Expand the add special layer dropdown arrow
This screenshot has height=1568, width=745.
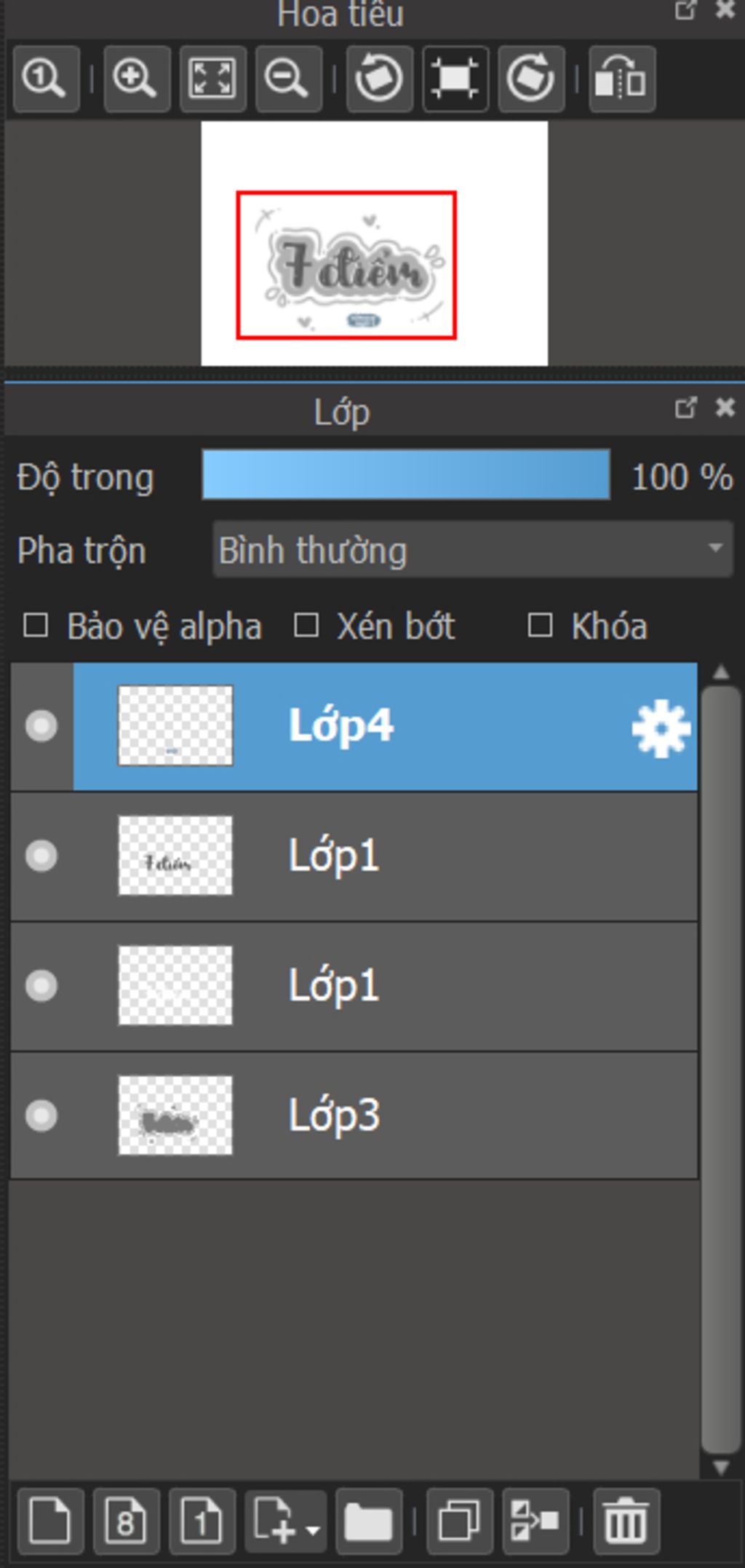click(x=313, y=1530)
